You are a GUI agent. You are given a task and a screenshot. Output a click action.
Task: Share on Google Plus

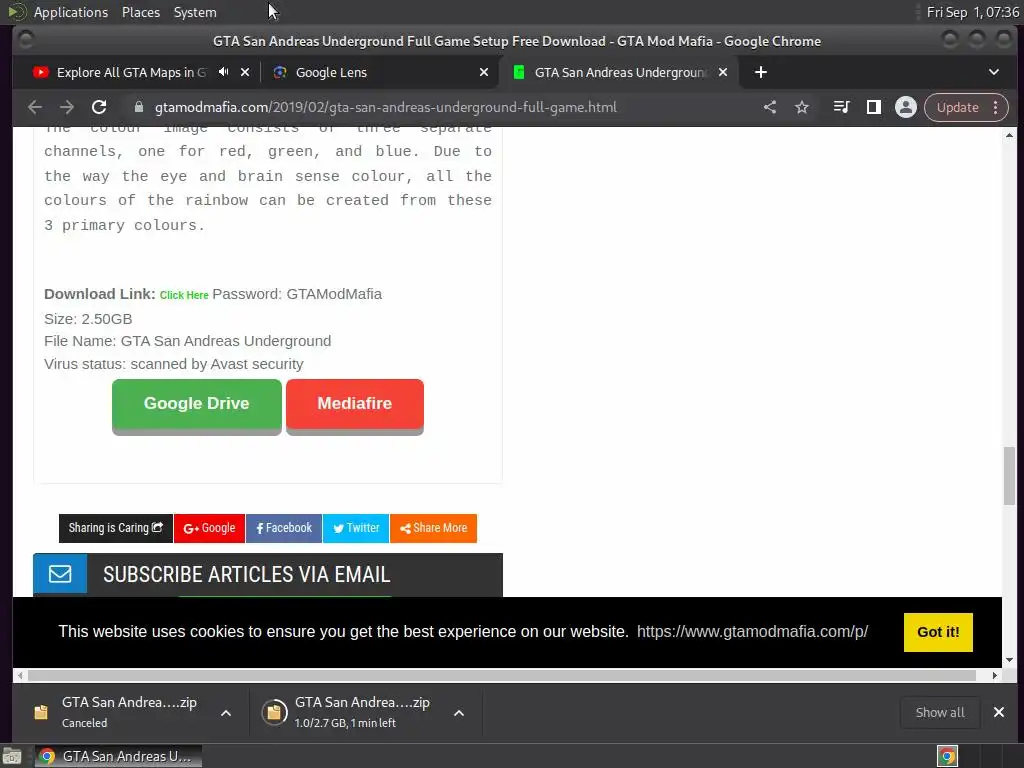(209, 528)
